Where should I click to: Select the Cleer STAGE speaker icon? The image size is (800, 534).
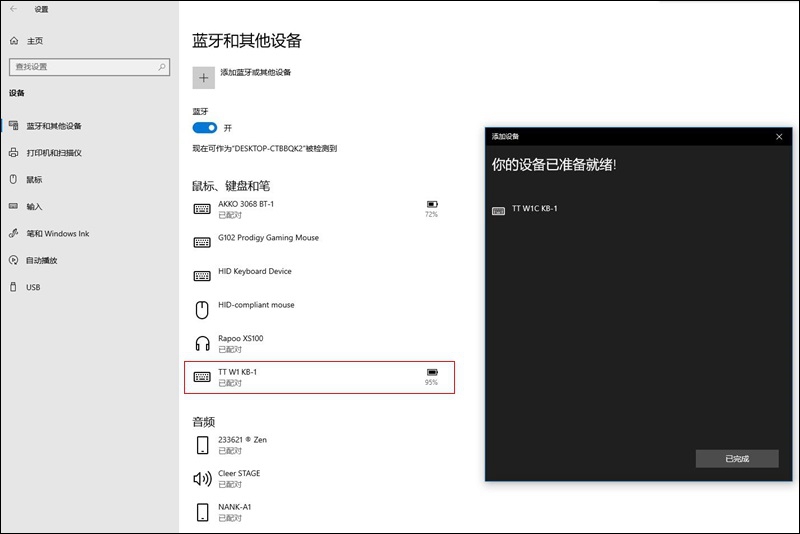point(203,478)
